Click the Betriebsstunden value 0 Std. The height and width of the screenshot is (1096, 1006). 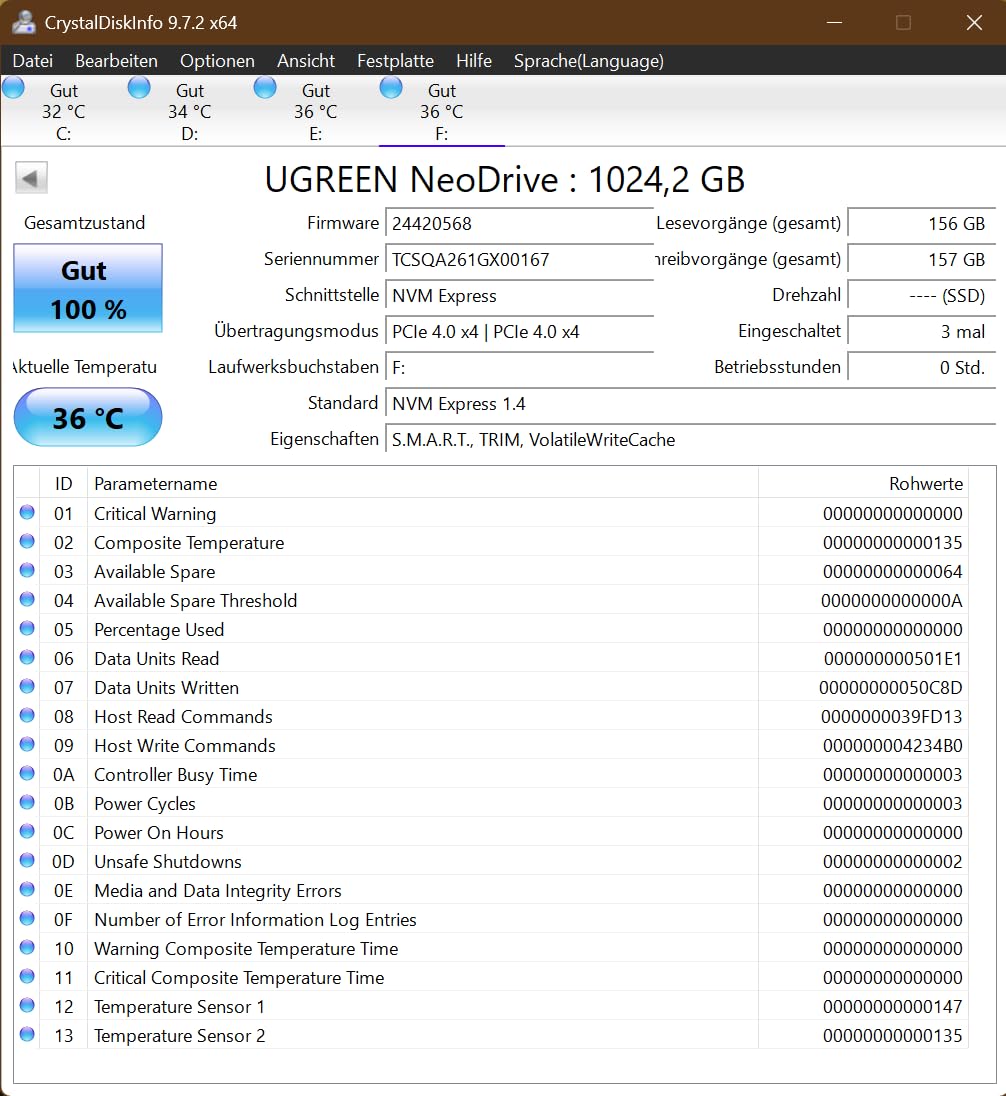pos(921,368)
